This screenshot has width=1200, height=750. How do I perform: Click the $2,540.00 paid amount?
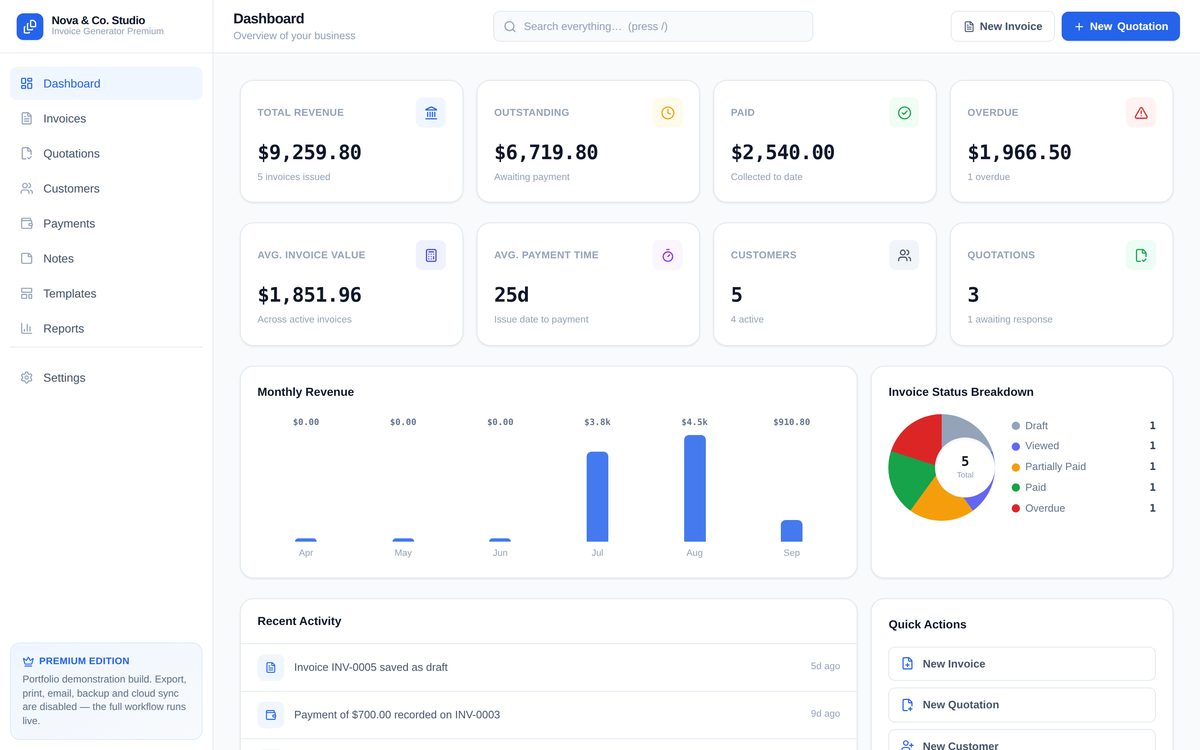pyautogui.click(x=782, y=153)
